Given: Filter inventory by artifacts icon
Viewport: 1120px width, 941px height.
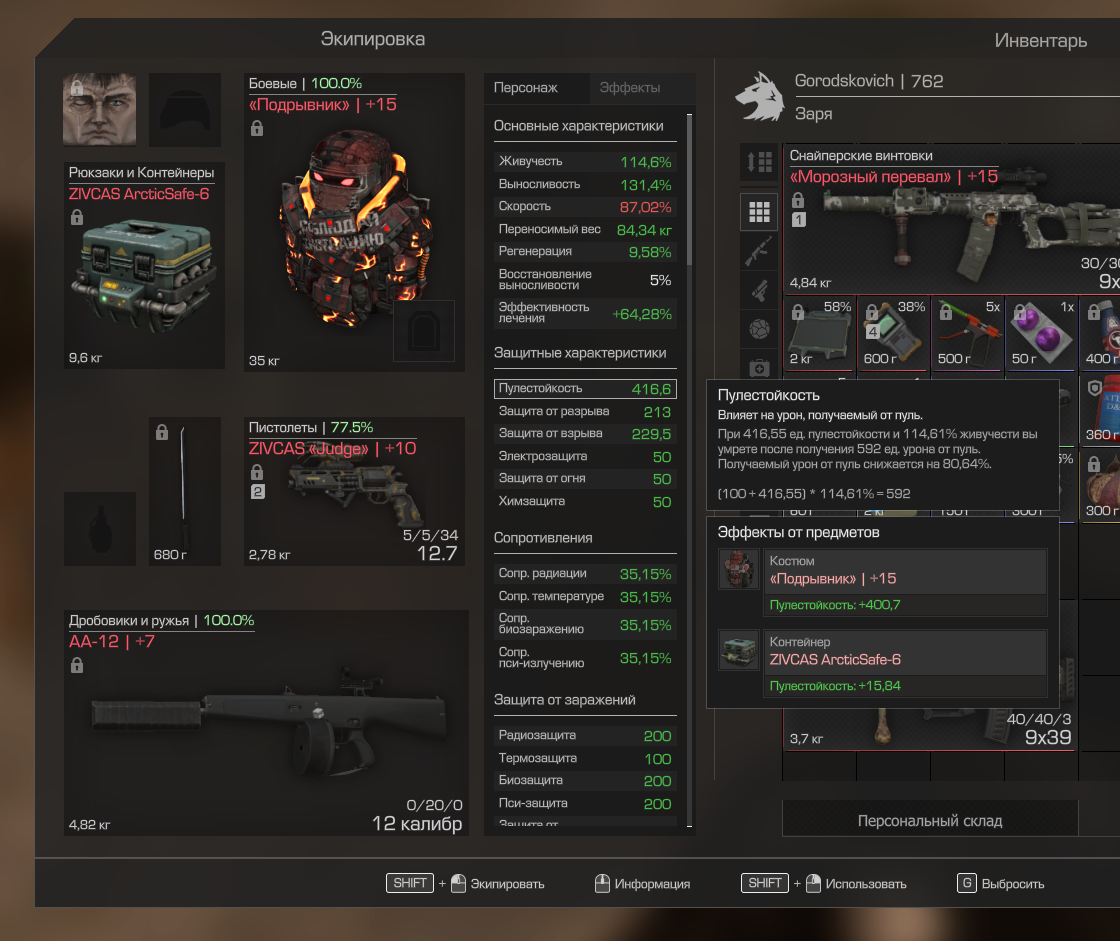Looking at the screenshot, I should (759, 329).
